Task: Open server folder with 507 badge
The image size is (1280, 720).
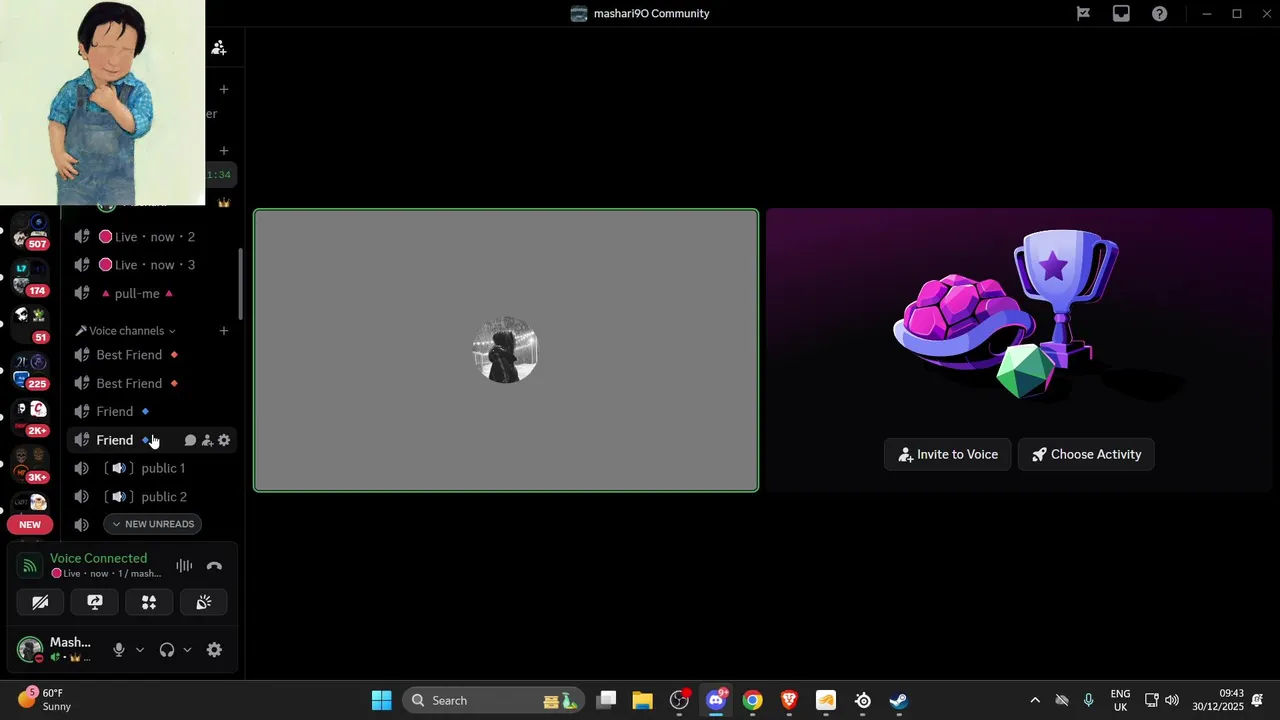Action: [x=30, y=232]
